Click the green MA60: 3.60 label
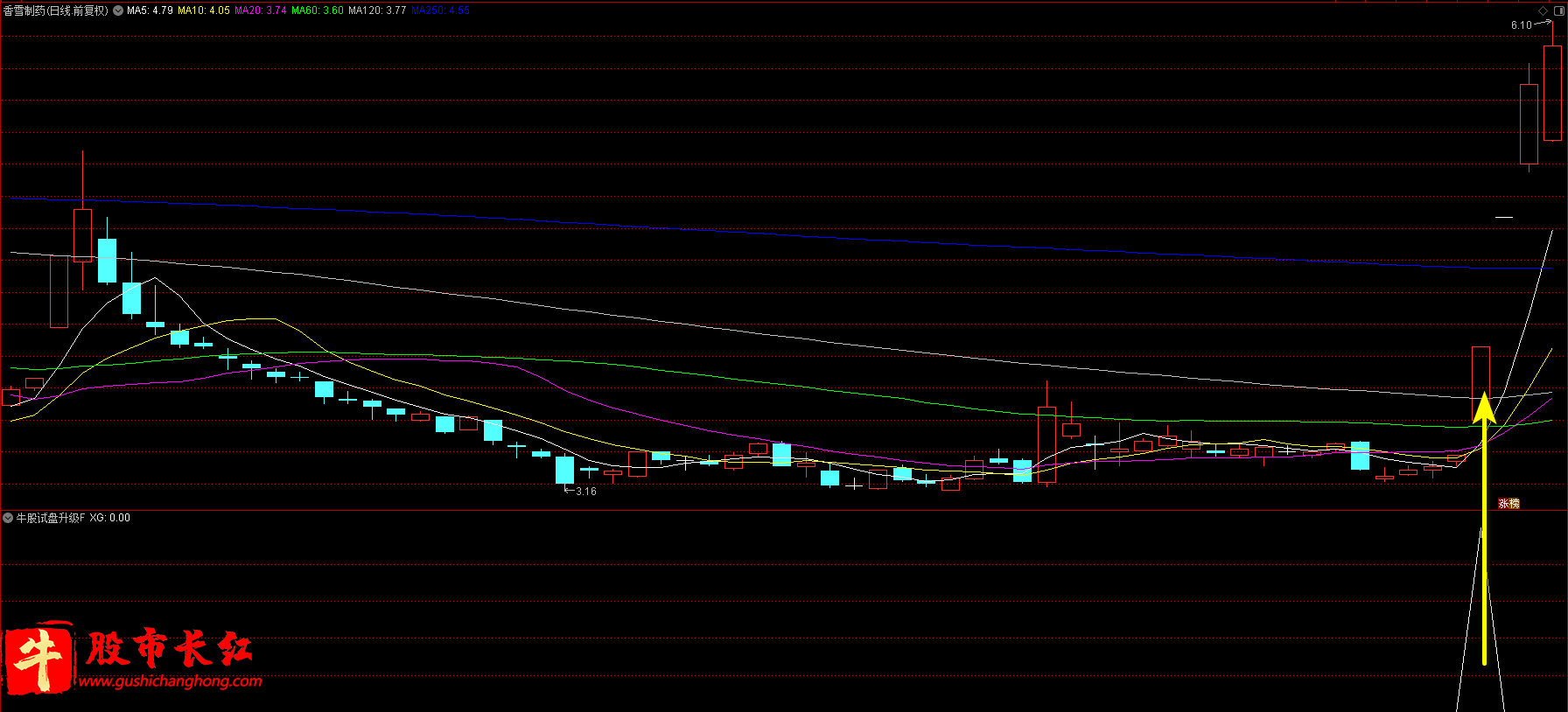 318,10
